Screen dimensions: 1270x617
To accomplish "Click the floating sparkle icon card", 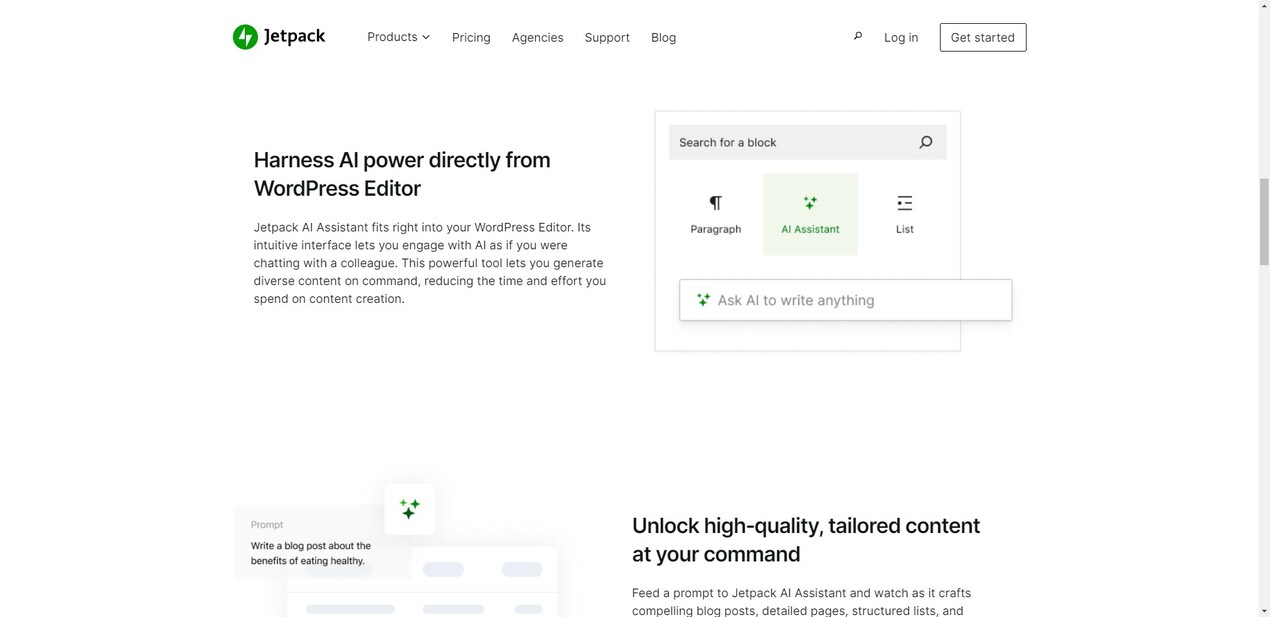I will pos(410,509).
